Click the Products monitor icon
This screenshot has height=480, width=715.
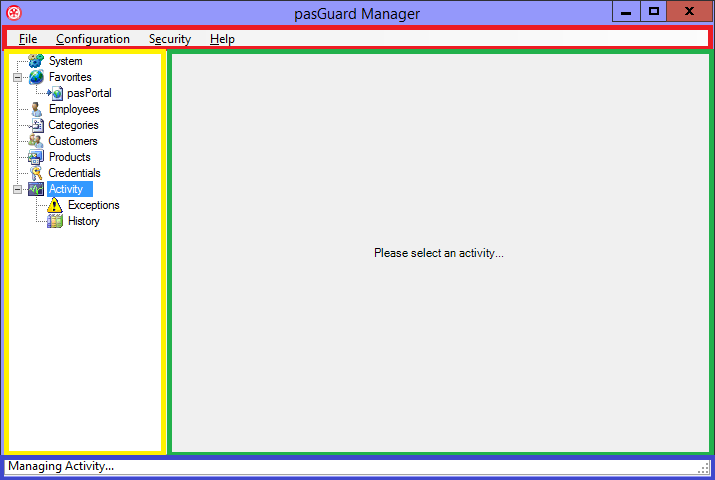(36, 157)
